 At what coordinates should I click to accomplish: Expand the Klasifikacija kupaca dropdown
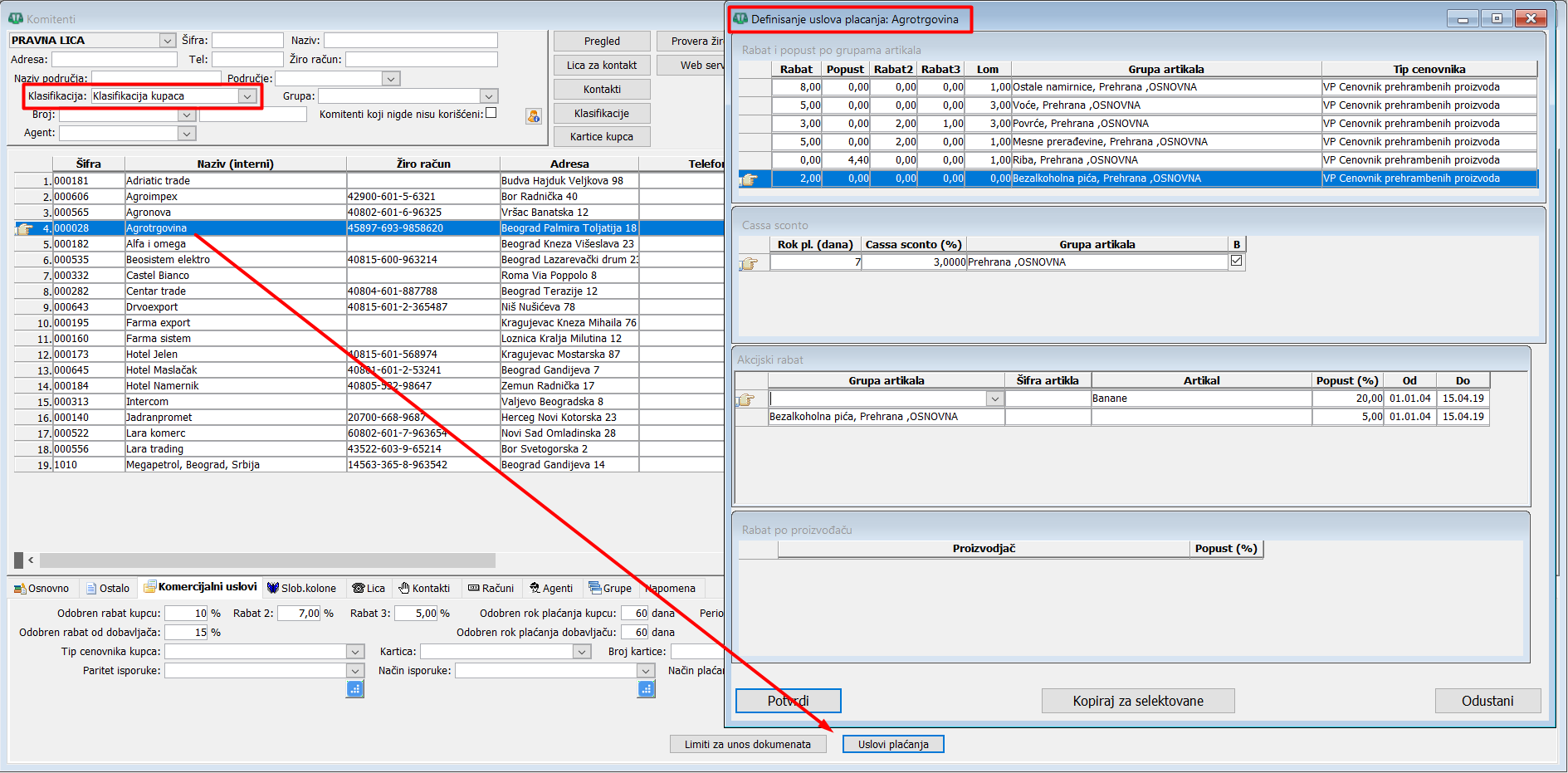coord(247,96)
